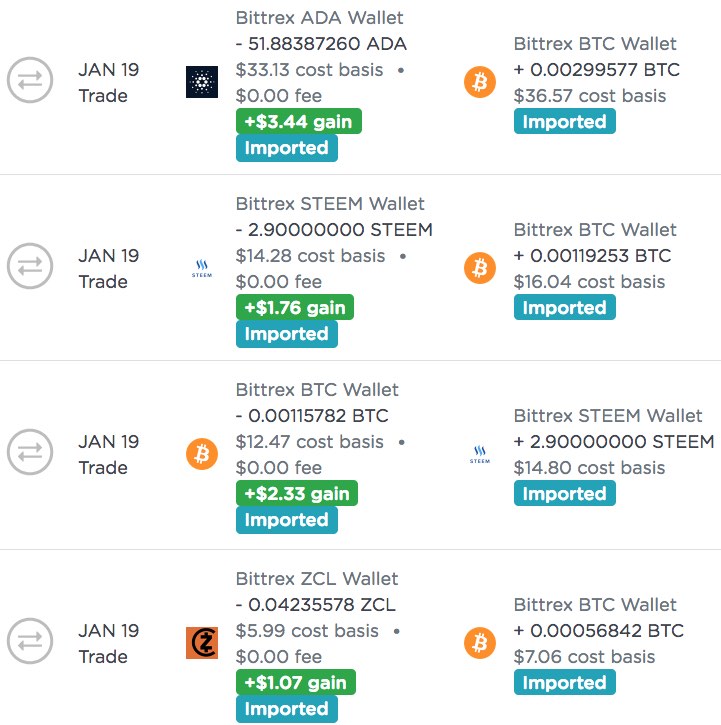This screenshot has width=721, height=725.
Task: Select the -51.88387260 ADA amount text
Action: point(321,43)
